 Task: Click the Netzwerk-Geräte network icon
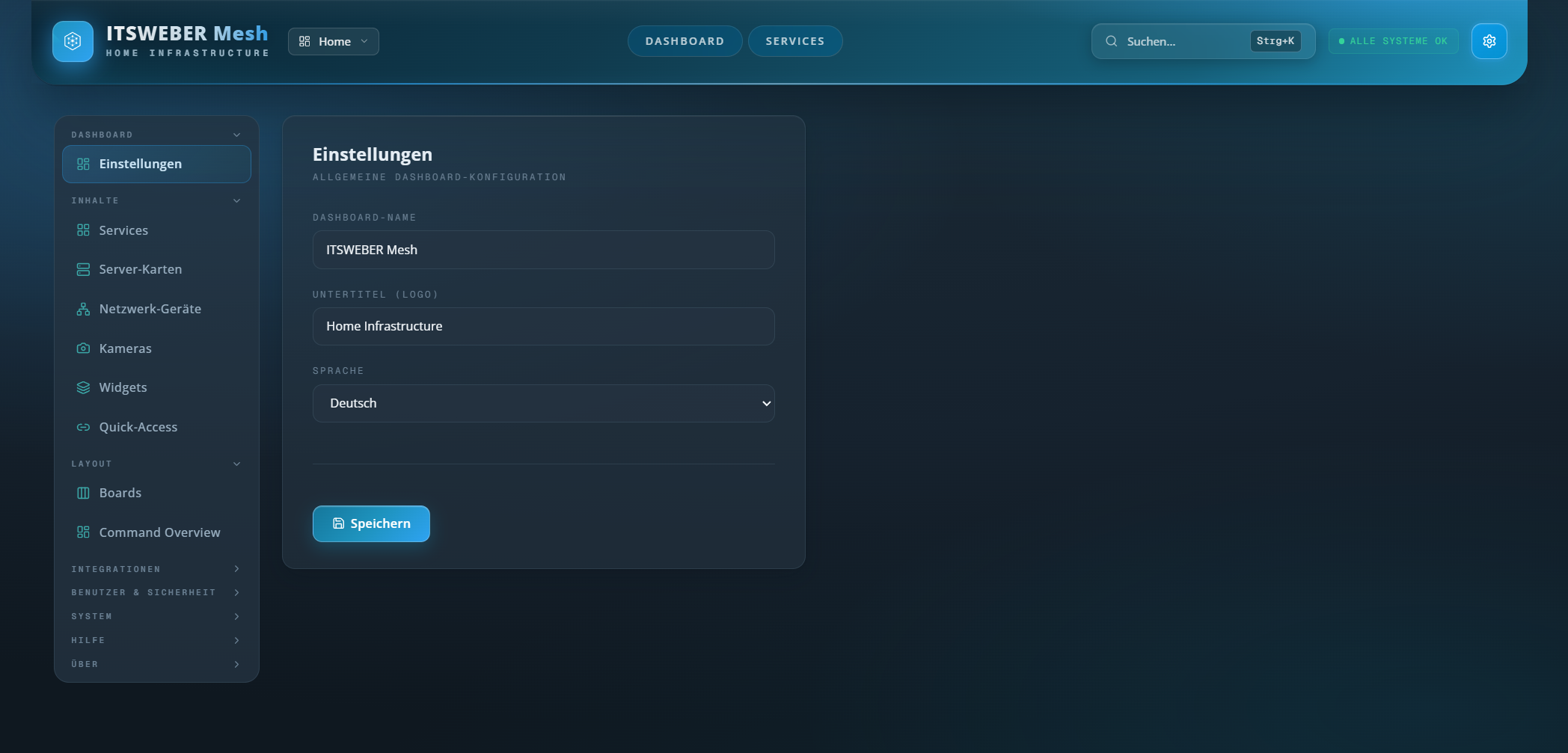(82, 309)
